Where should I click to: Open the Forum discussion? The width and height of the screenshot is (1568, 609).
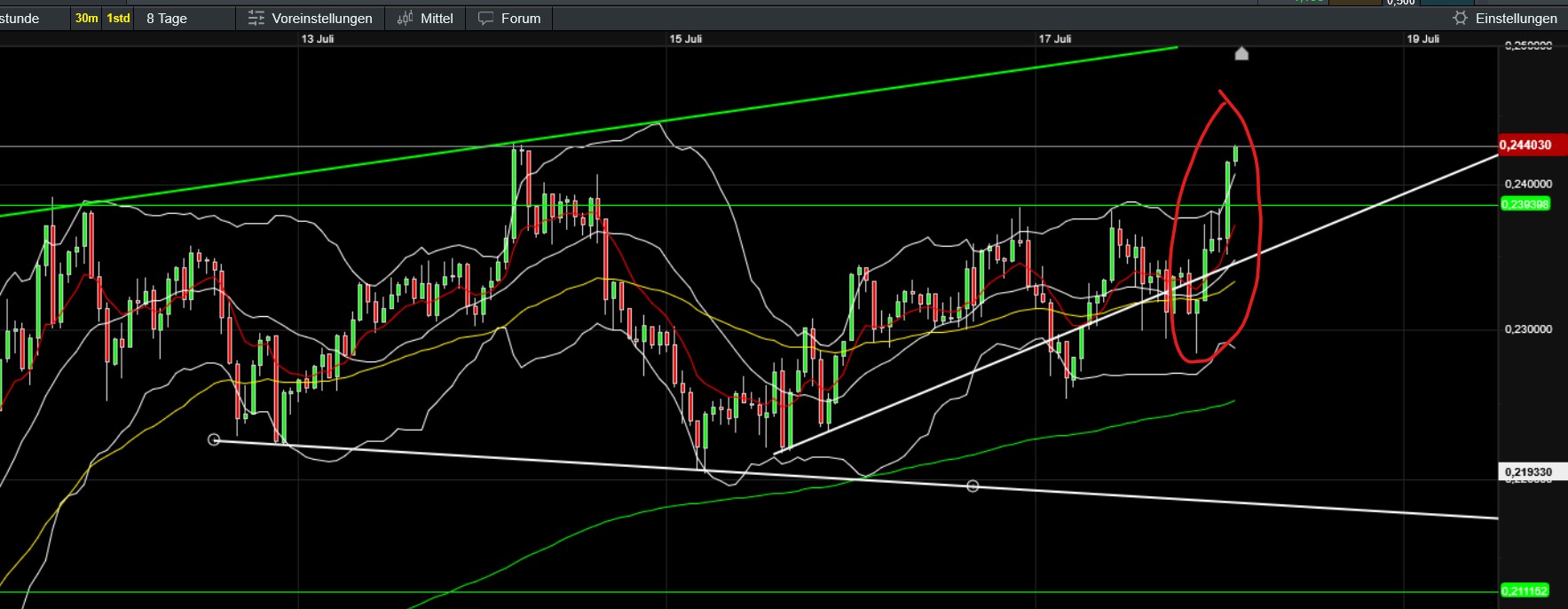tap(509, 19)
